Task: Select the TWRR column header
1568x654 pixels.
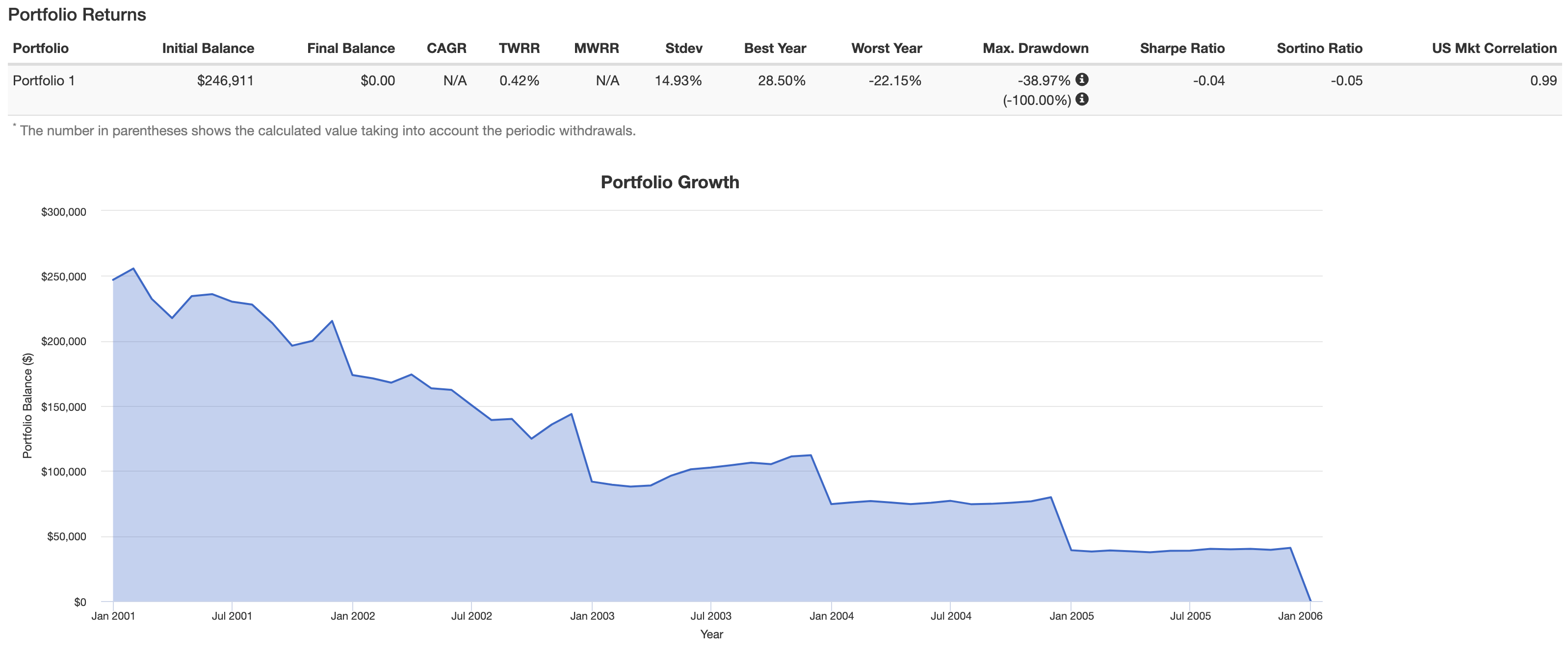Action: tap(519, 48)
